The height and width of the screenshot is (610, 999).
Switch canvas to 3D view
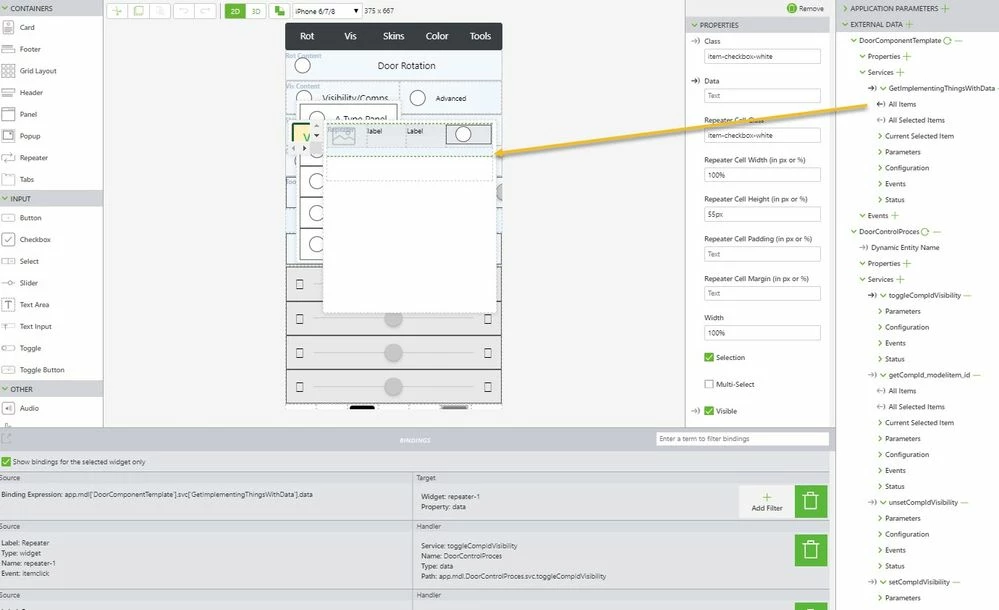256,11
